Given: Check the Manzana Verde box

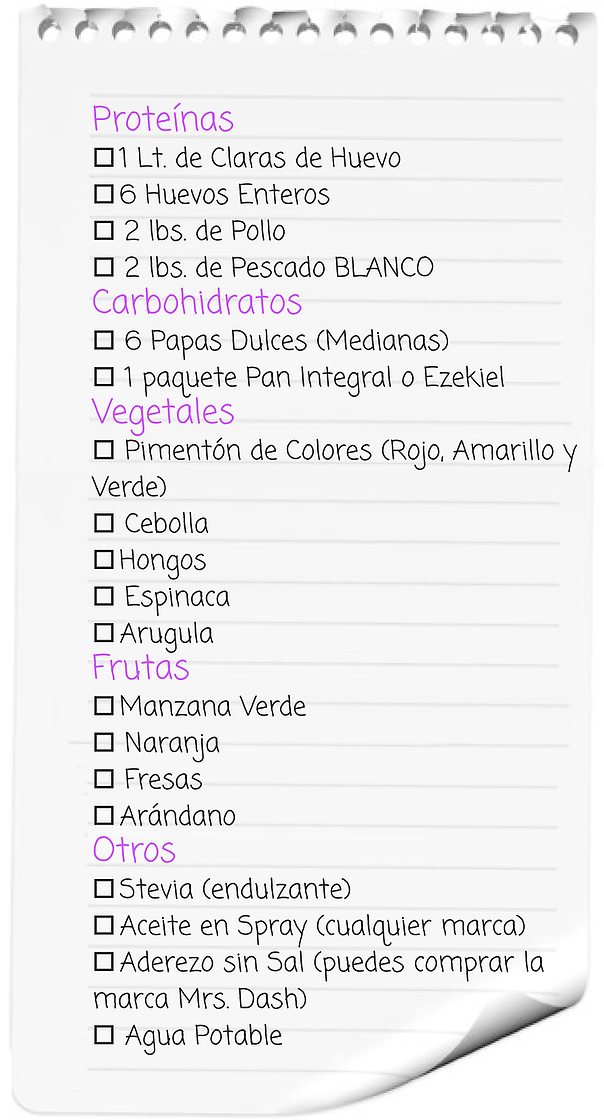Looking at the screenshot, I should pos(104,706).
